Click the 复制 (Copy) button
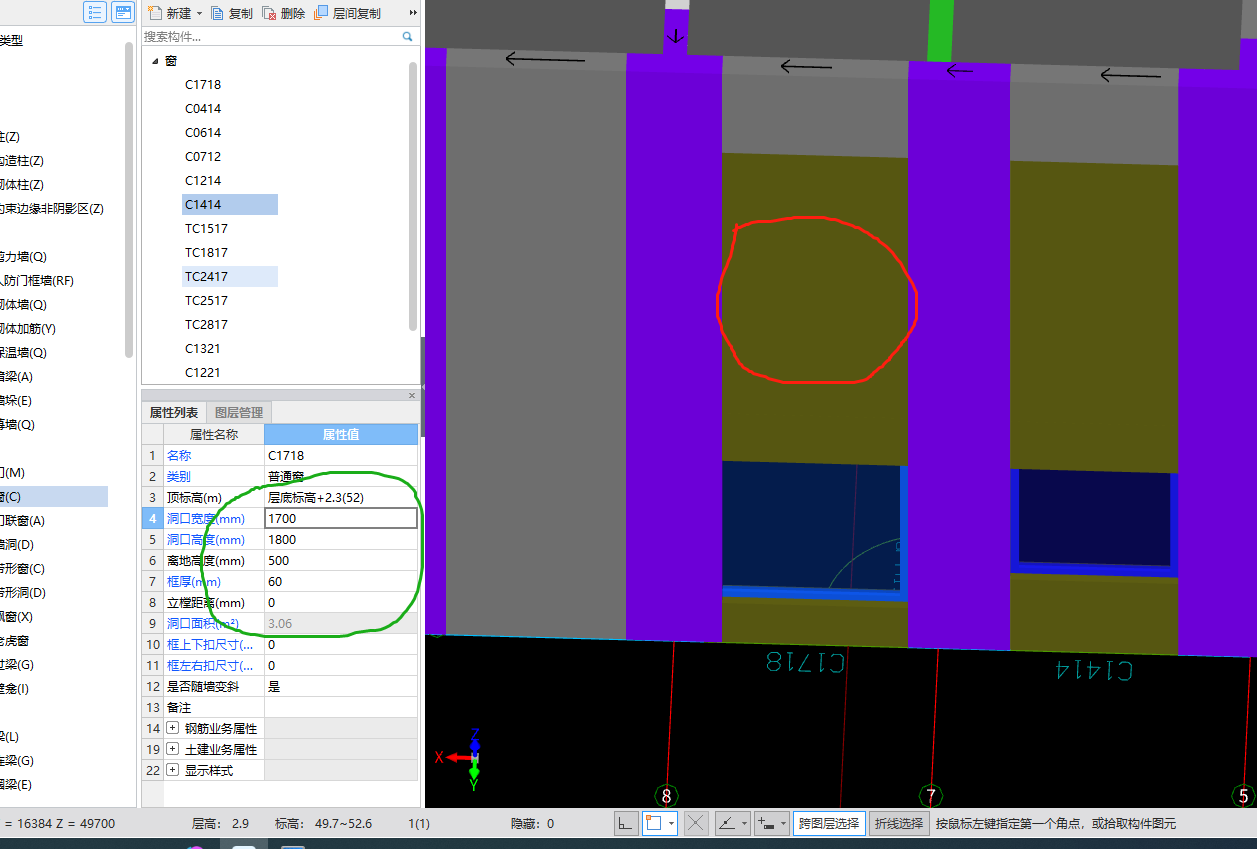 [232, 13]
